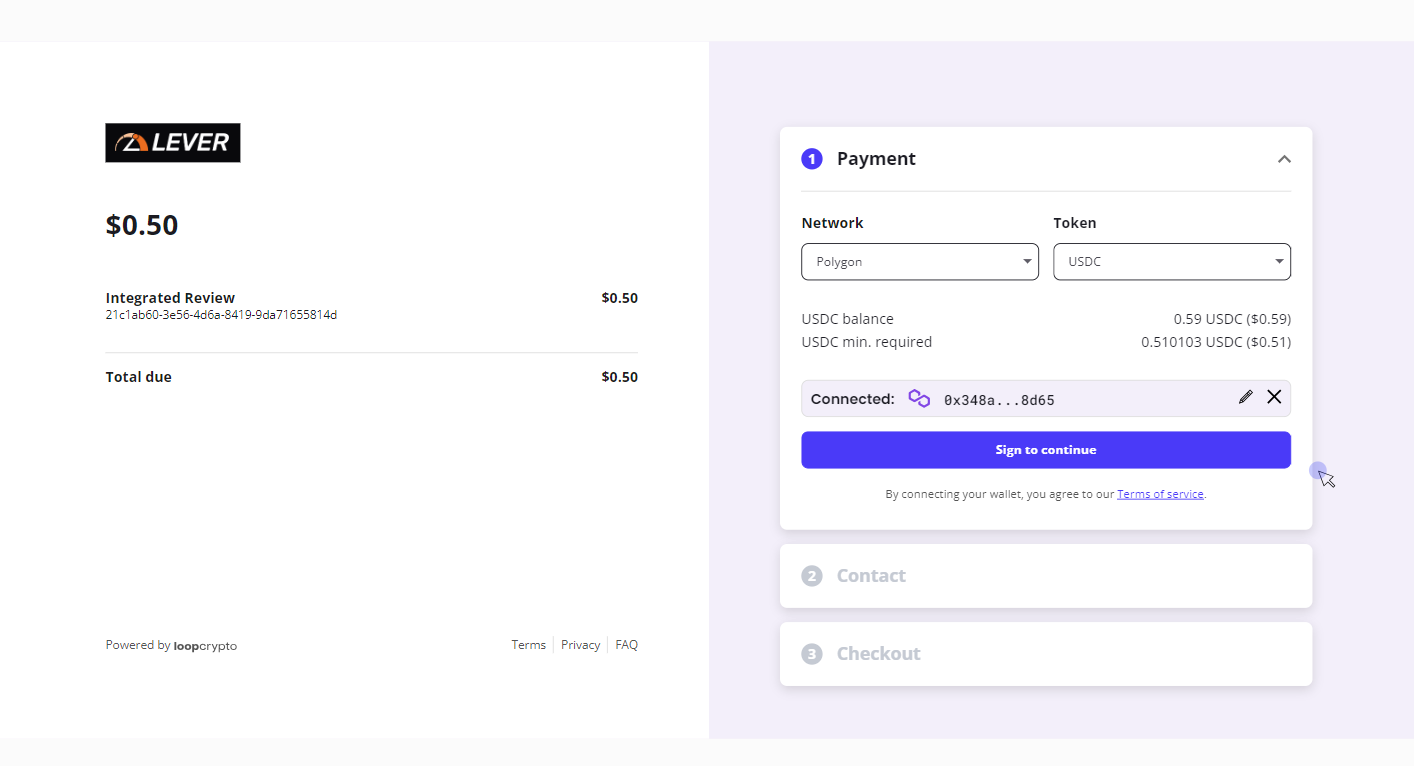This screenshot has height=766, width=1414.
Task: Open the FAQ footer link
Action: [x=626, y=644]
